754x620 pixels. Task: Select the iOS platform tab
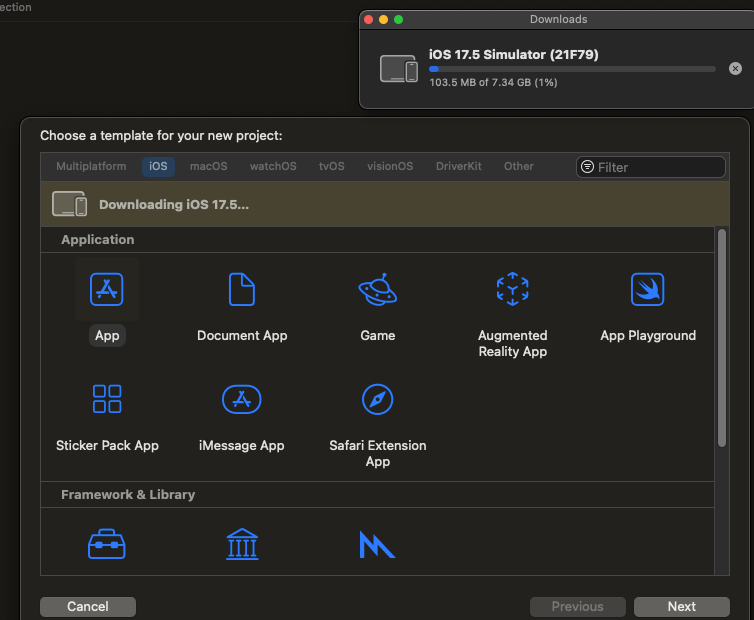point(158,166)
